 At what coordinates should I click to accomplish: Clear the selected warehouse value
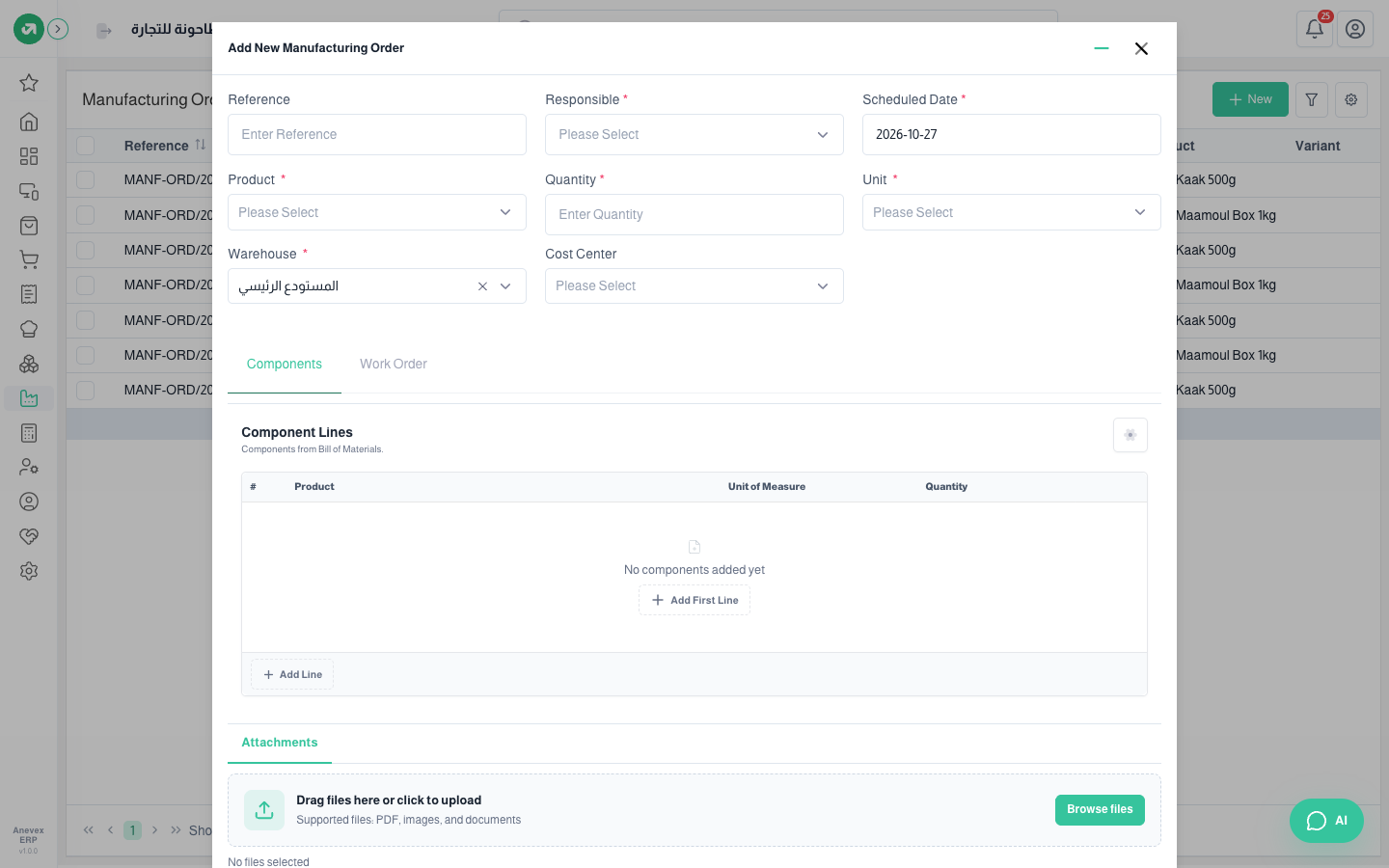tap(482, 286)
